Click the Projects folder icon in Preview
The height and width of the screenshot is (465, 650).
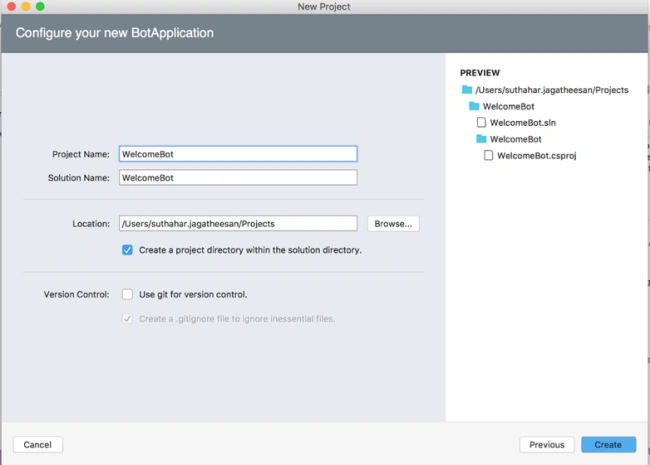[x=467, y=90]
